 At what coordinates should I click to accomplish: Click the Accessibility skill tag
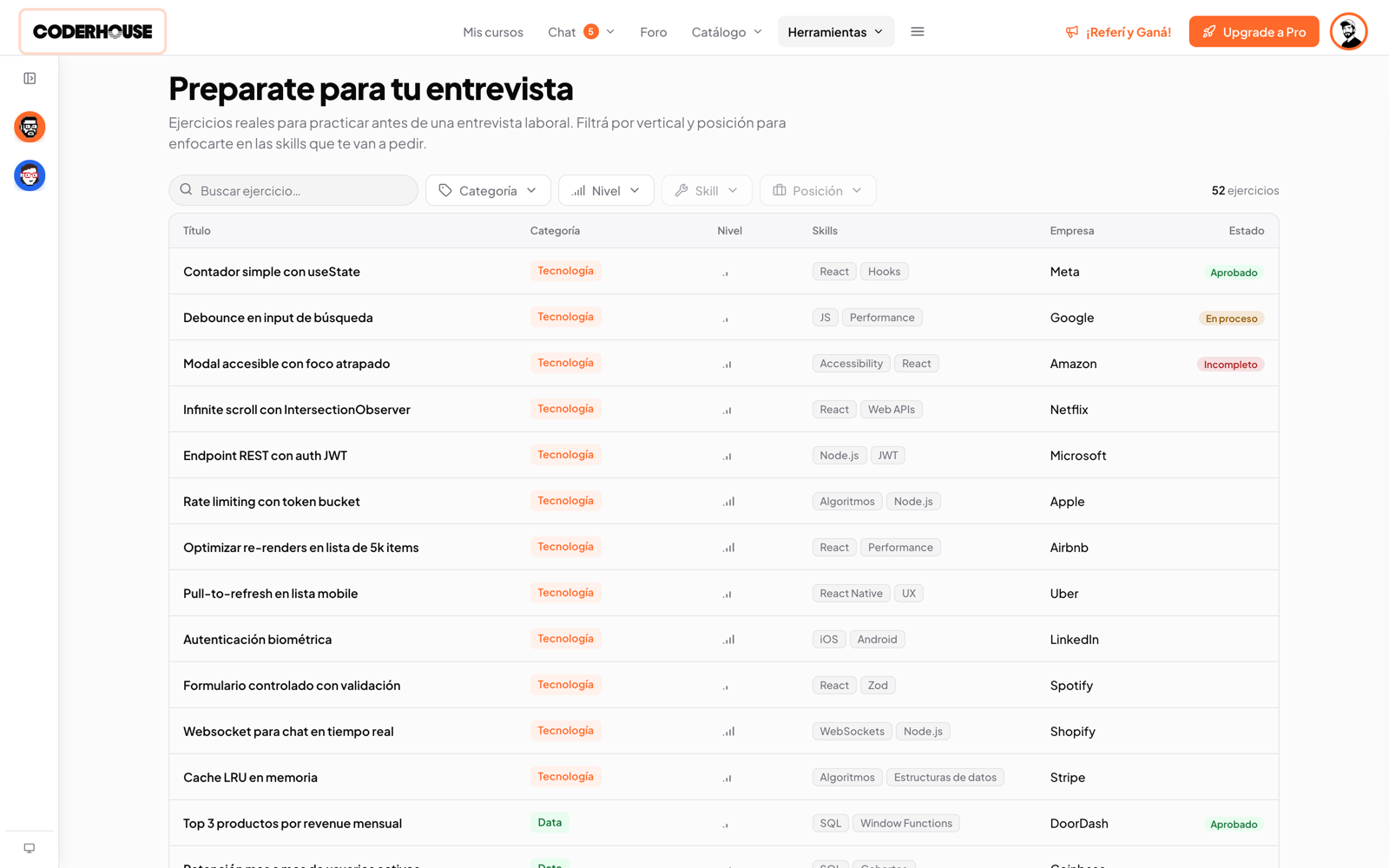pyautogui.click(x=851, y=364)
